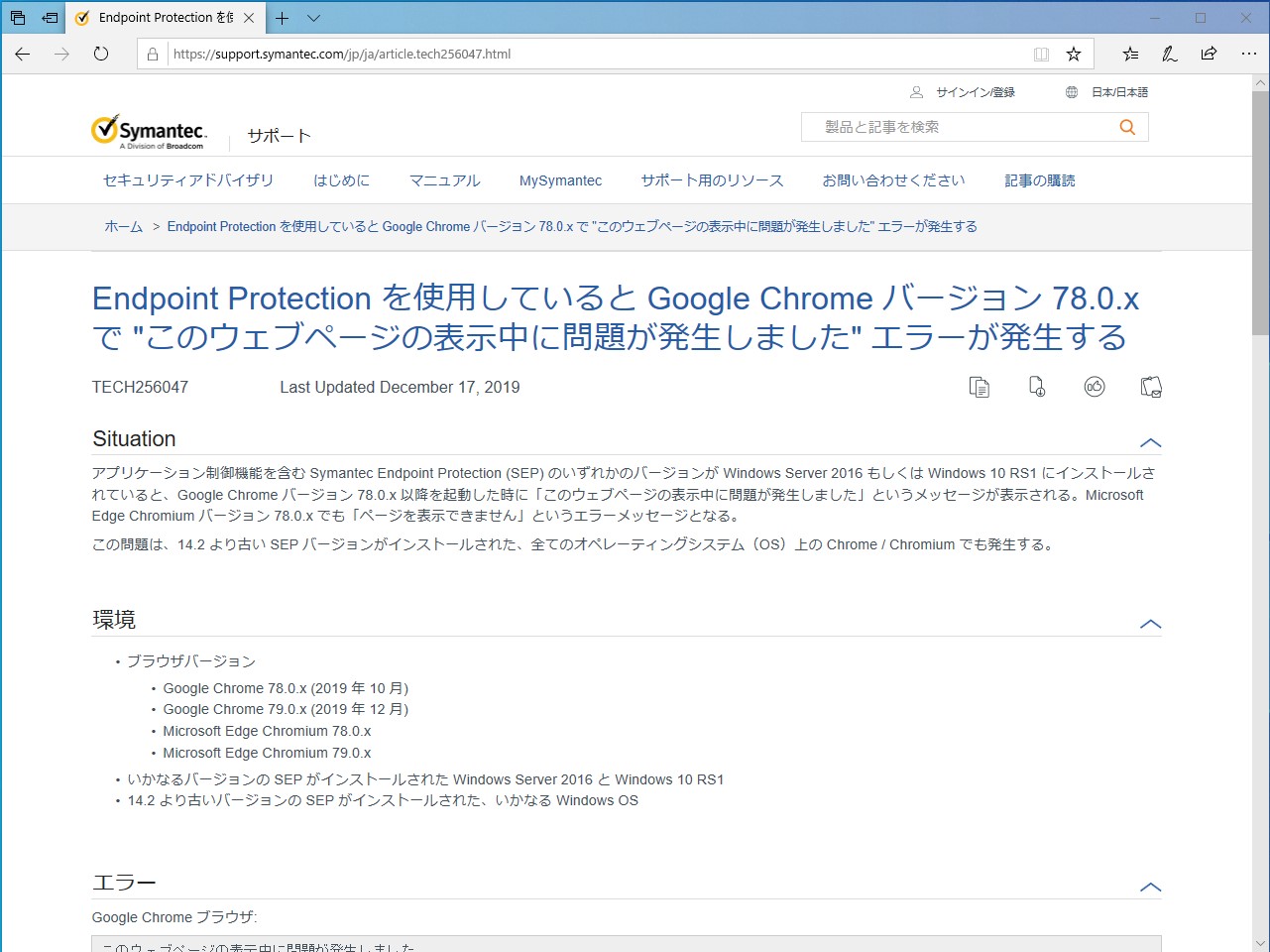Viewport: 1270px width, 952px height.
Task: Go to ホーム via the breadcrumb link
Action: click(x=123, y=226)
